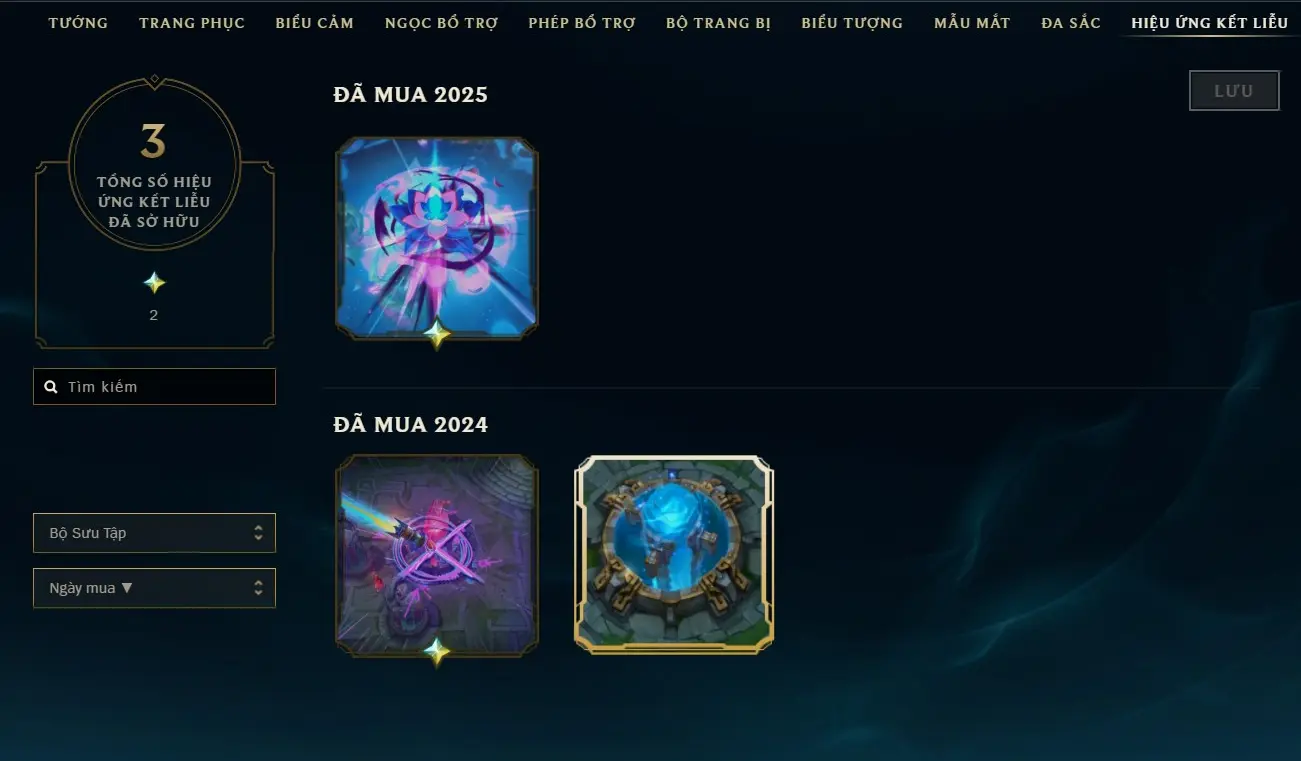
Task: Open the Bộ Sưu Tập dropdown
Action: tap(154, 533)
